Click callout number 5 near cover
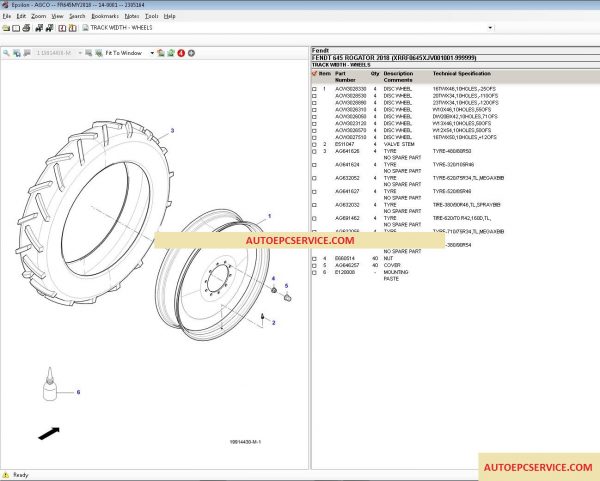Screen dimensions: 600x481 click(x=286, y=286)
